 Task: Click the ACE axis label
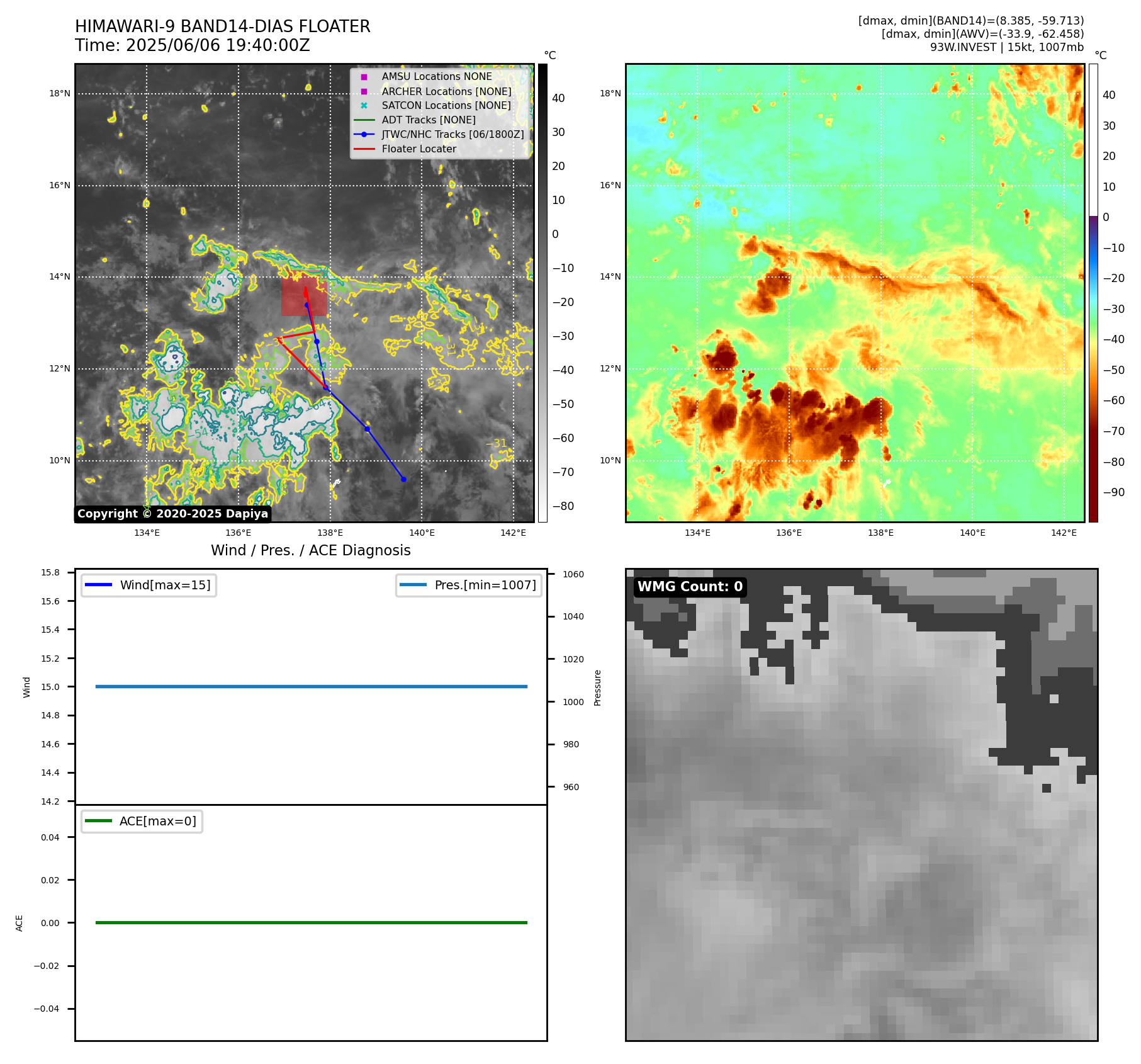(19, 923)
